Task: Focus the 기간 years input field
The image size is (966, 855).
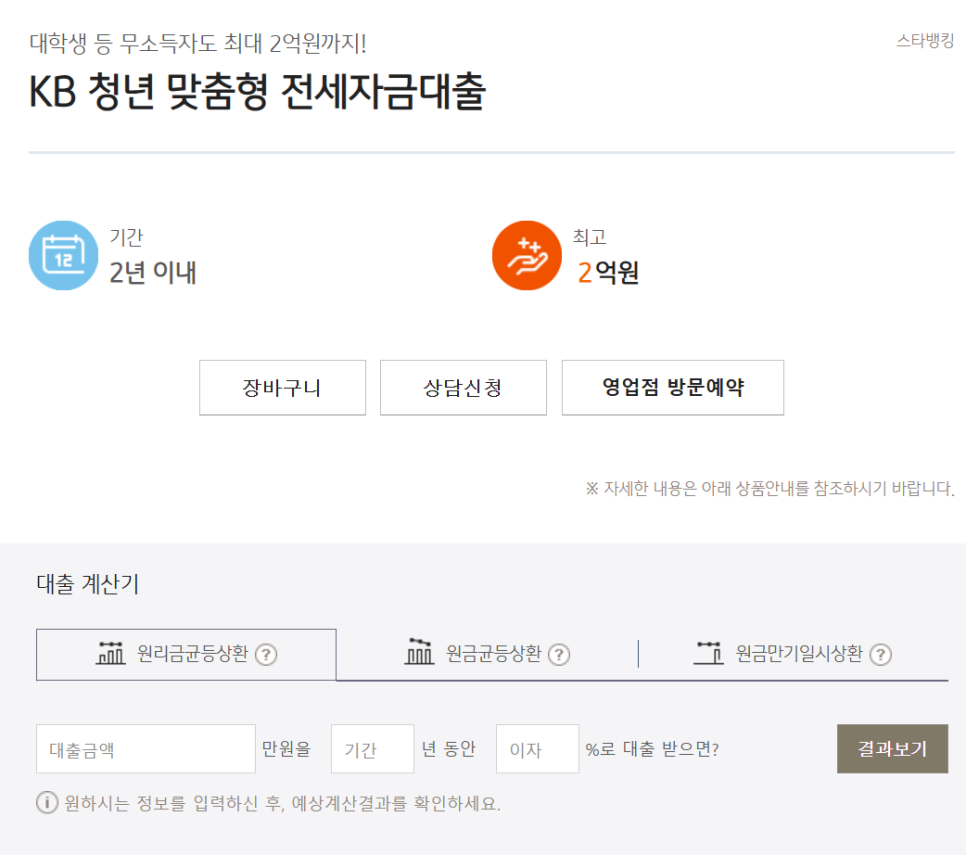Action: pyautogui.click(x=373, y=748)
